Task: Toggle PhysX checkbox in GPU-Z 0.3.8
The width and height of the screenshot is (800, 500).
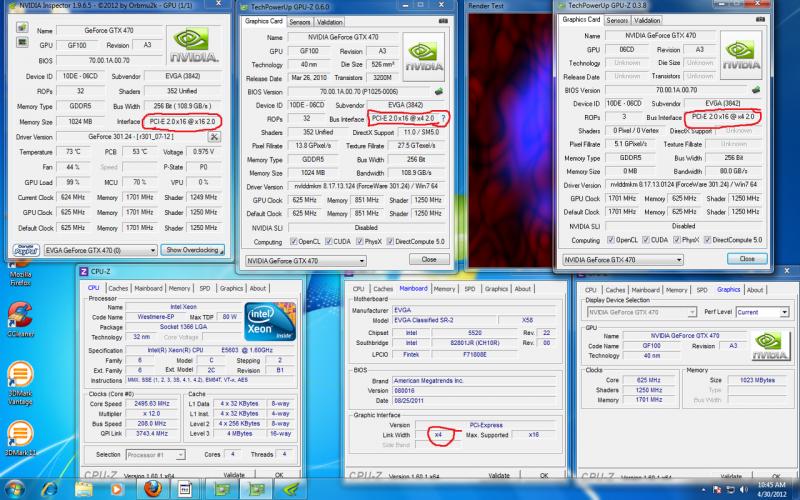Action: click(x=677, y=239)
